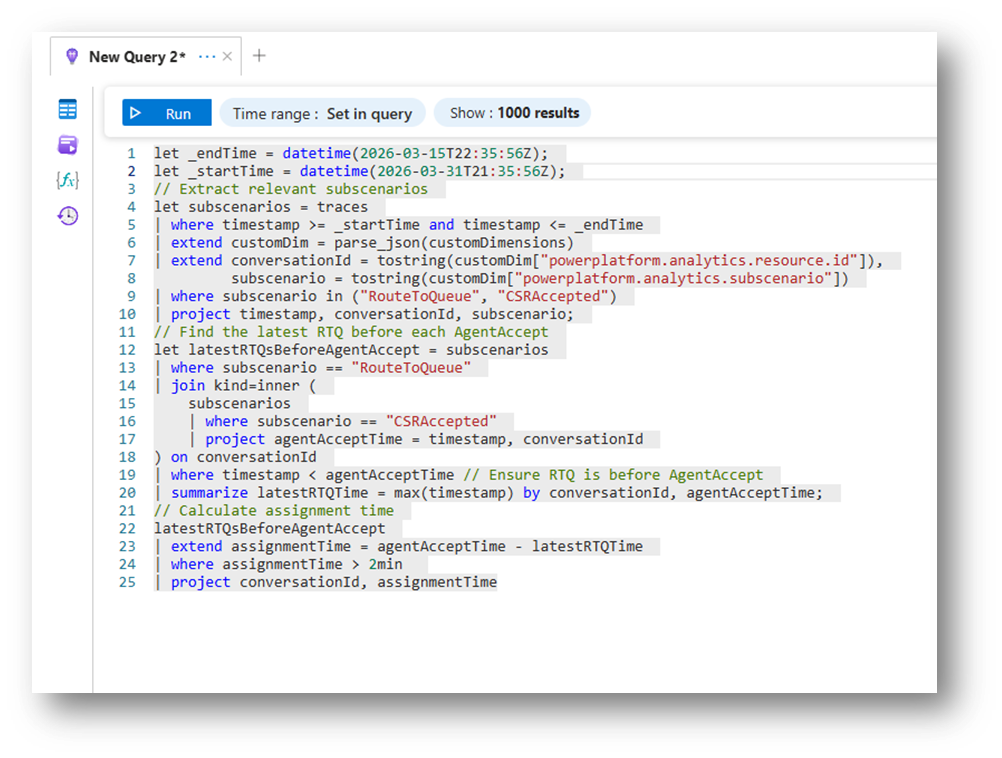Open the Query history clock icon
Screen dimensions: 1002x758
pyautogui.click(x=67, y=216)
